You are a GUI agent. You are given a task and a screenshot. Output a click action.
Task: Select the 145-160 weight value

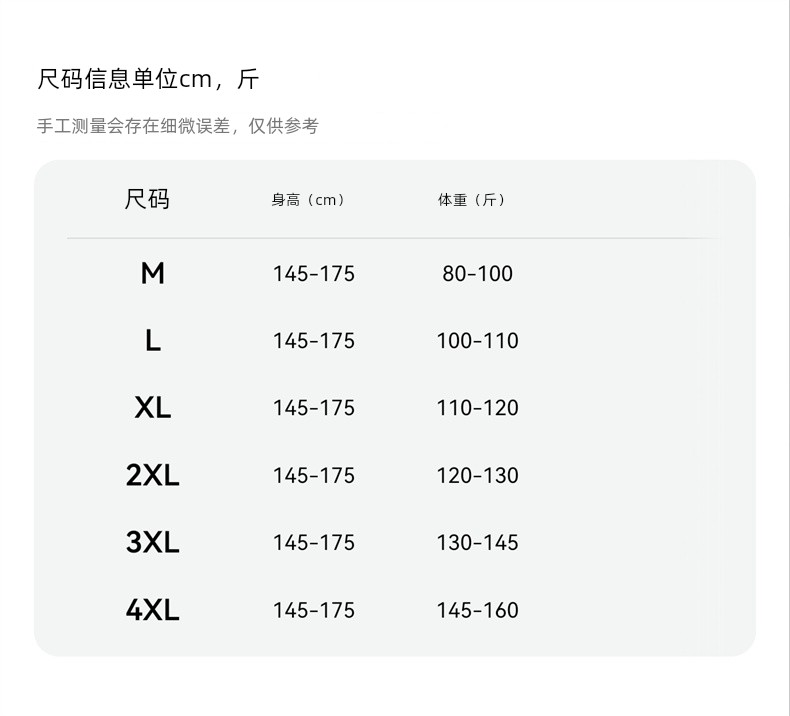[x=477, y=610]
